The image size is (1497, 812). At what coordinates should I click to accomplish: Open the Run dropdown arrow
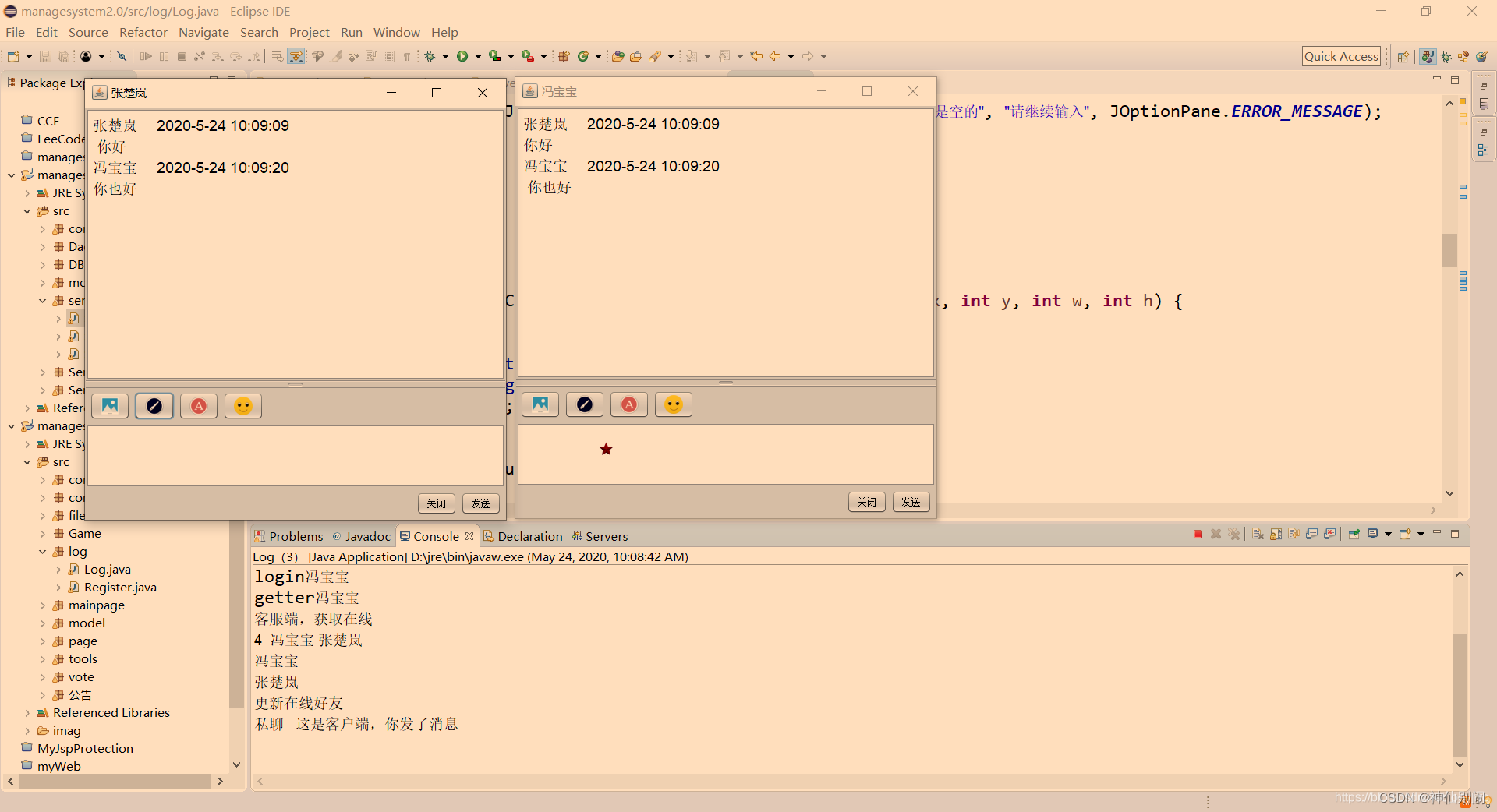pos(478,56)
